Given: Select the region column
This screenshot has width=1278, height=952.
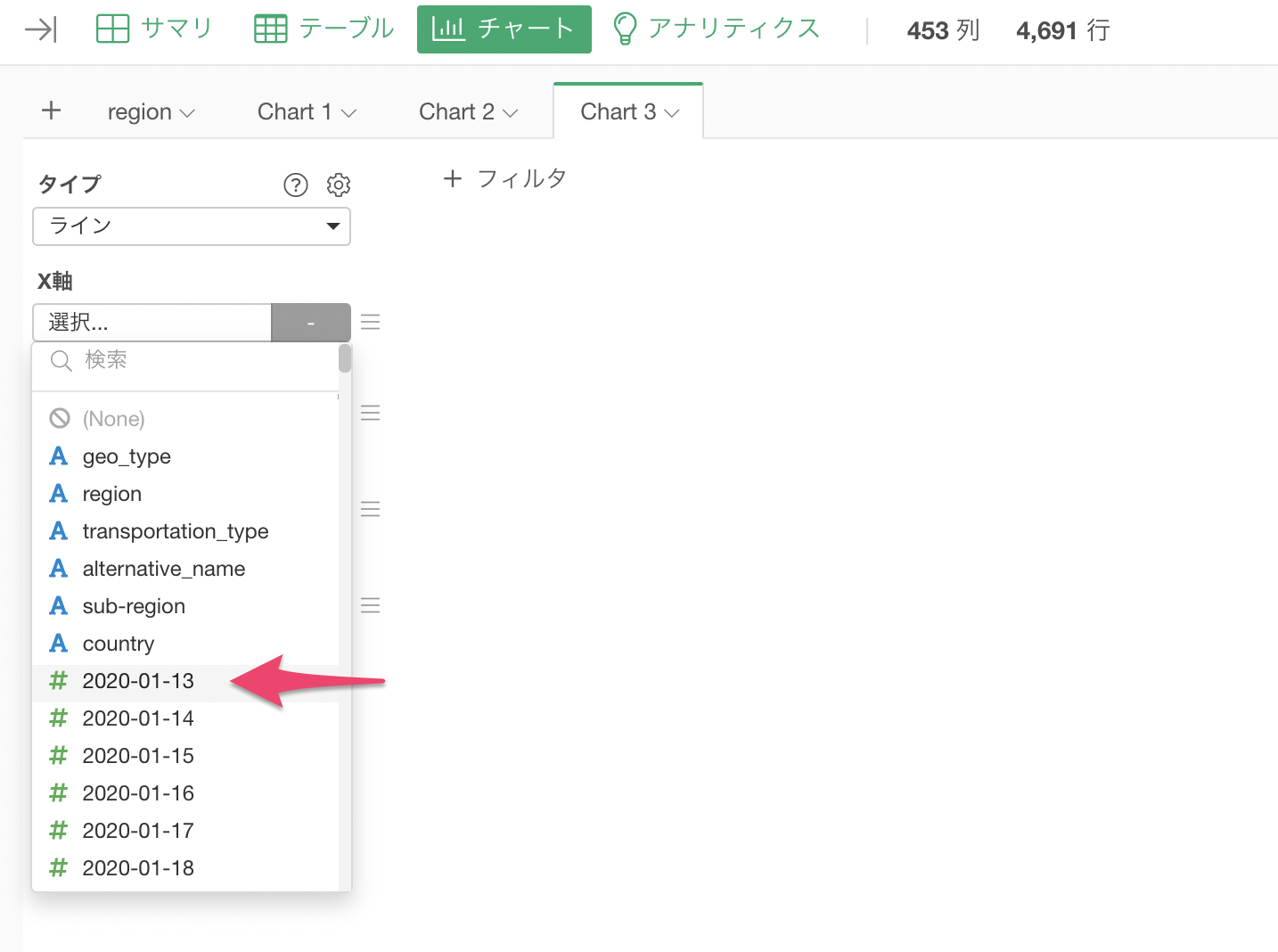Looking at the screenshot, I should click(x=185, y=494).
